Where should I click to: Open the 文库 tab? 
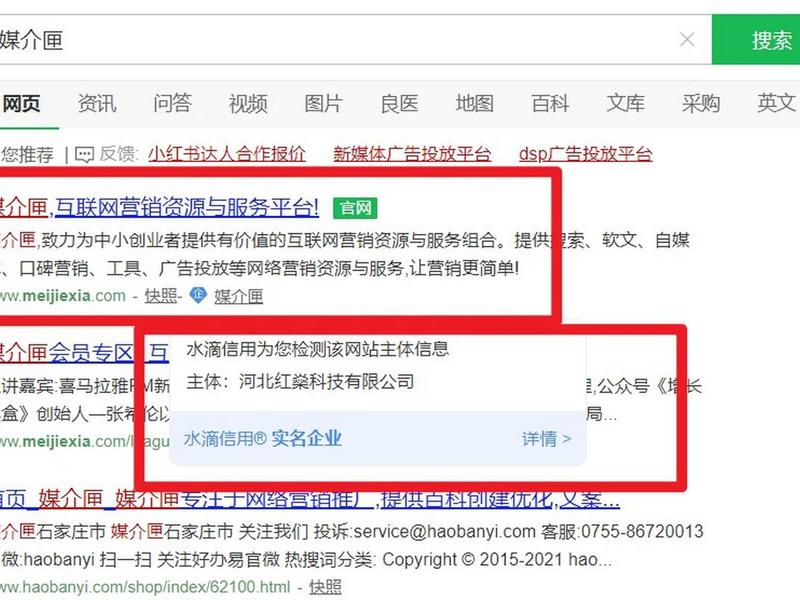click(x=626, y=104)
